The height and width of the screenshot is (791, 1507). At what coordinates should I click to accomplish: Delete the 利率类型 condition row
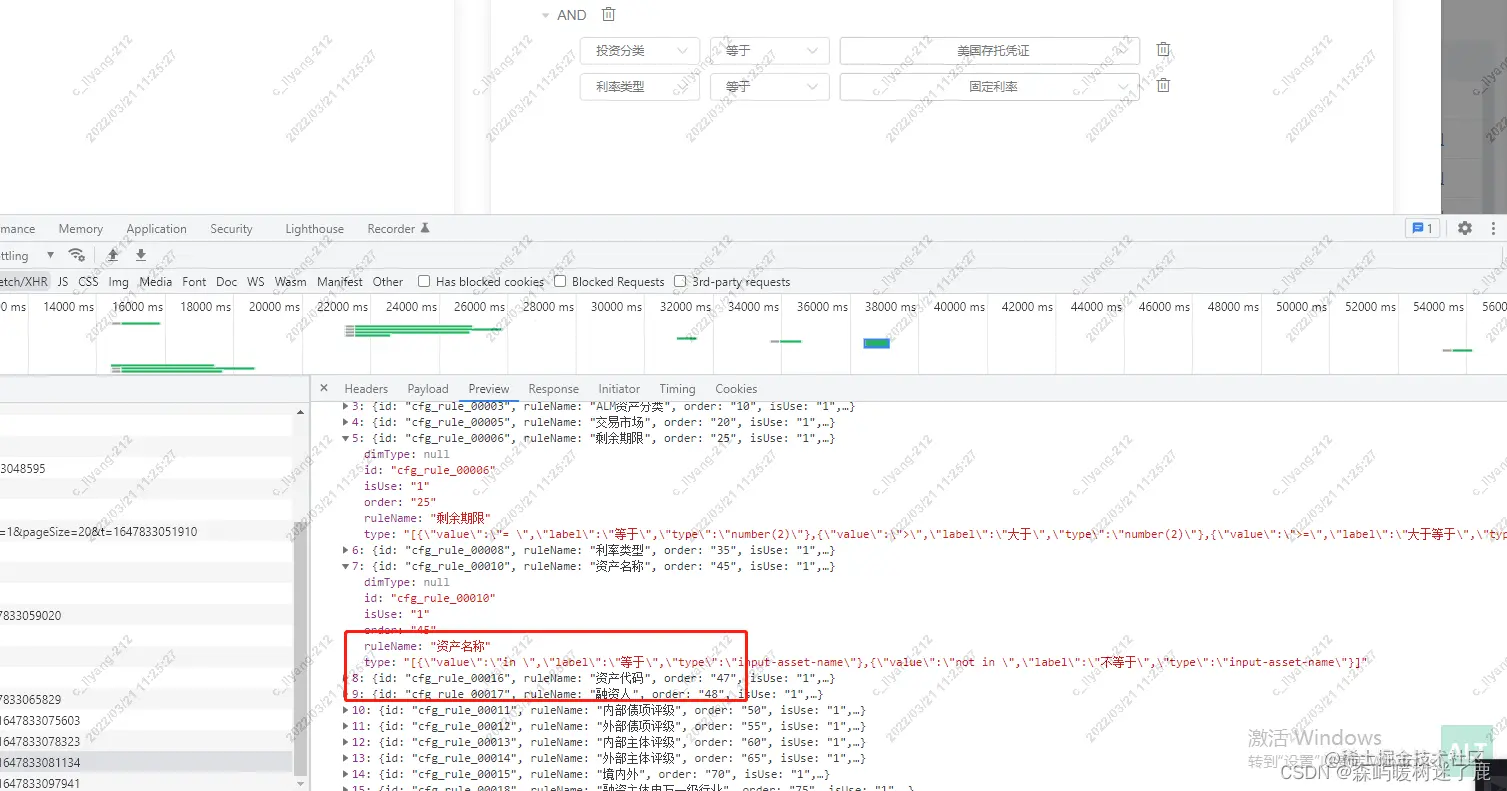coord(1163,85)
